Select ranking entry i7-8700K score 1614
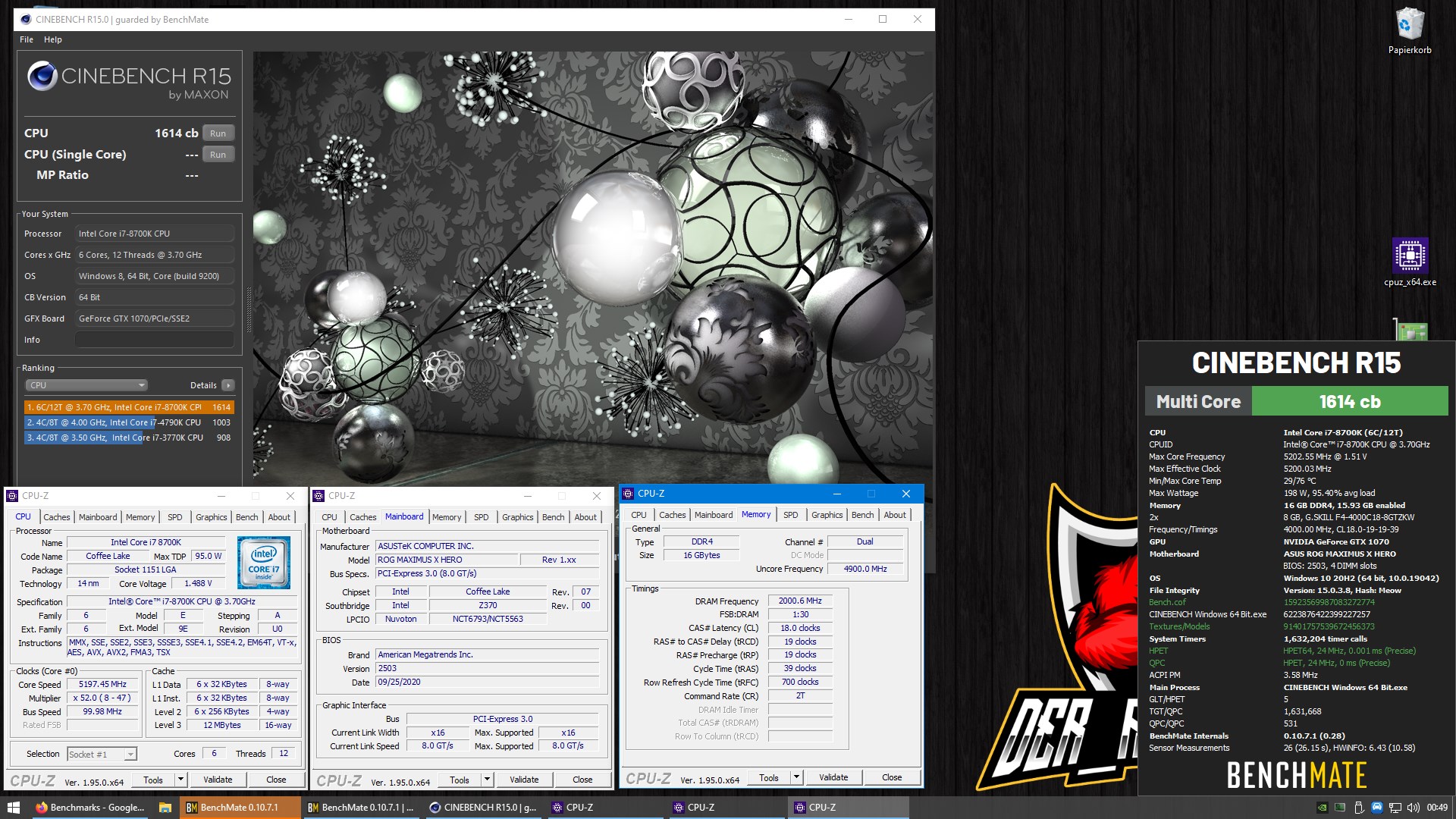1456x819 pixels. point(129,407)
